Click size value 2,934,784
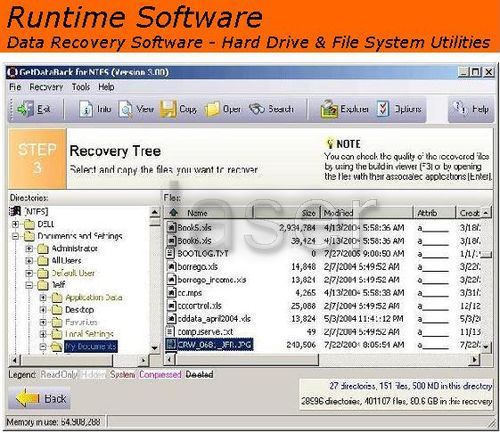The height and width of the screenshot is (433, 500). tap(297, 228)
